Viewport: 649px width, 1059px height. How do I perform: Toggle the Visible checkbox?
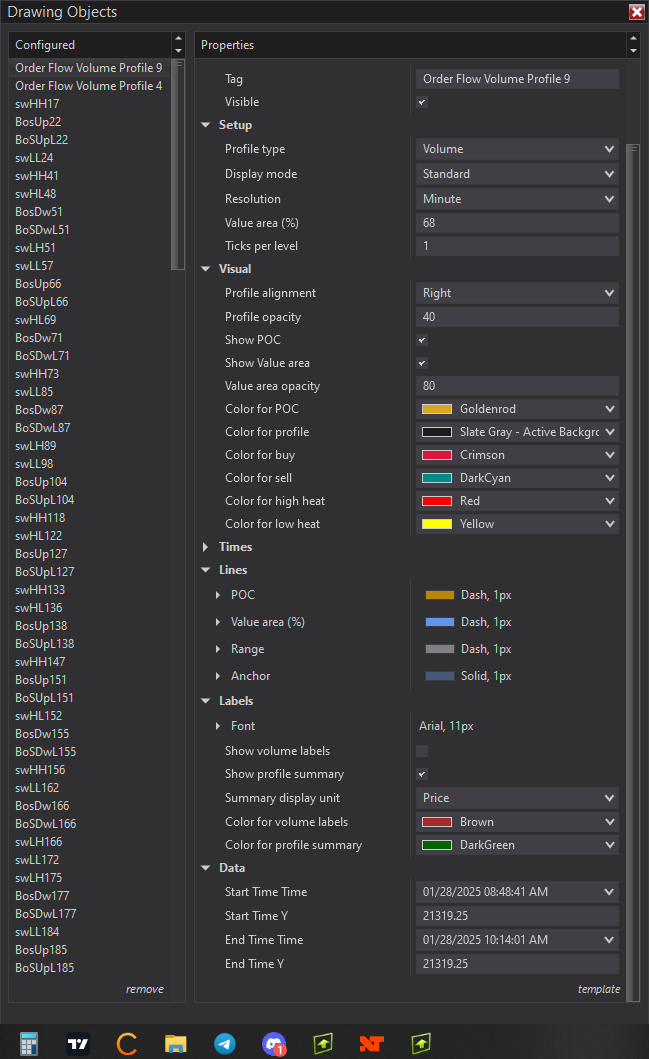coord(422,102)
